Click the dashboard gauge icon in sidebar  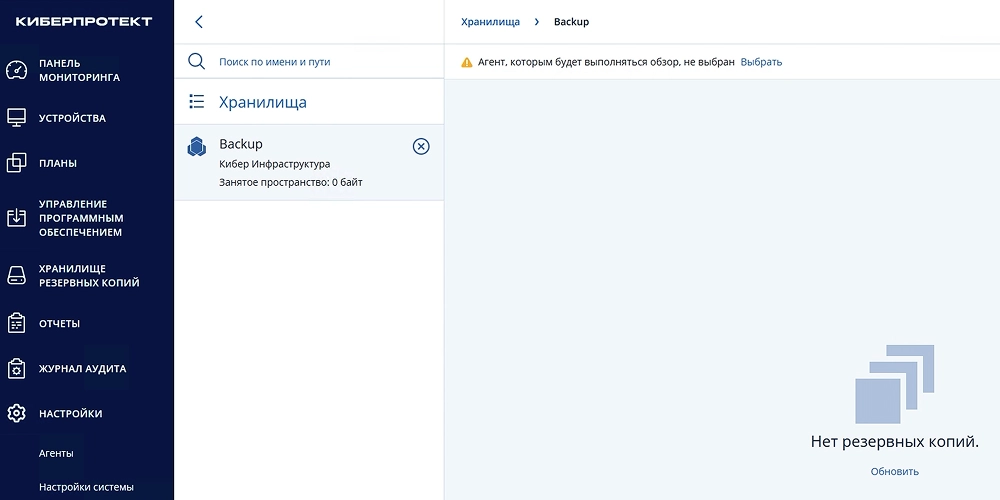click(16, 70)
